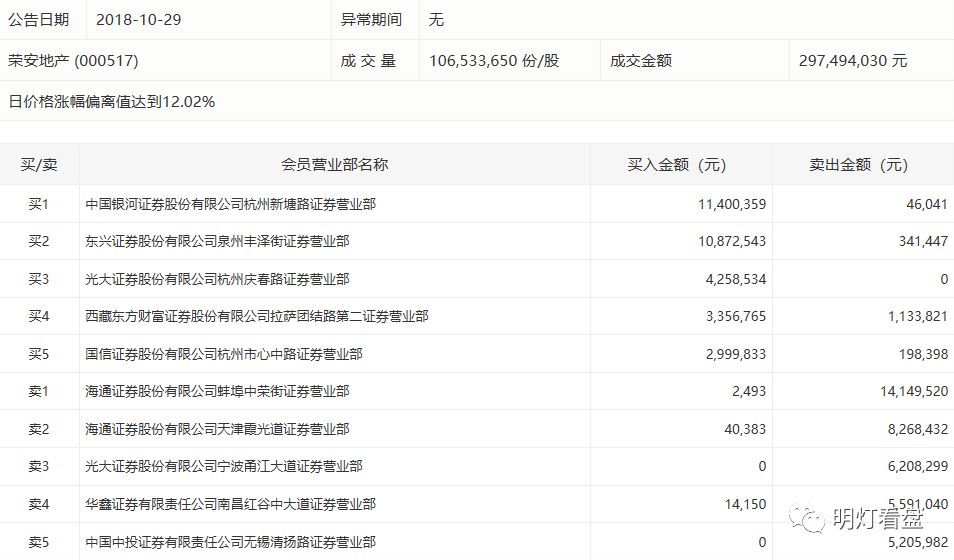Click buy amount 2,999,833
This screenshot has width=954, height=560.
point(736,354)
